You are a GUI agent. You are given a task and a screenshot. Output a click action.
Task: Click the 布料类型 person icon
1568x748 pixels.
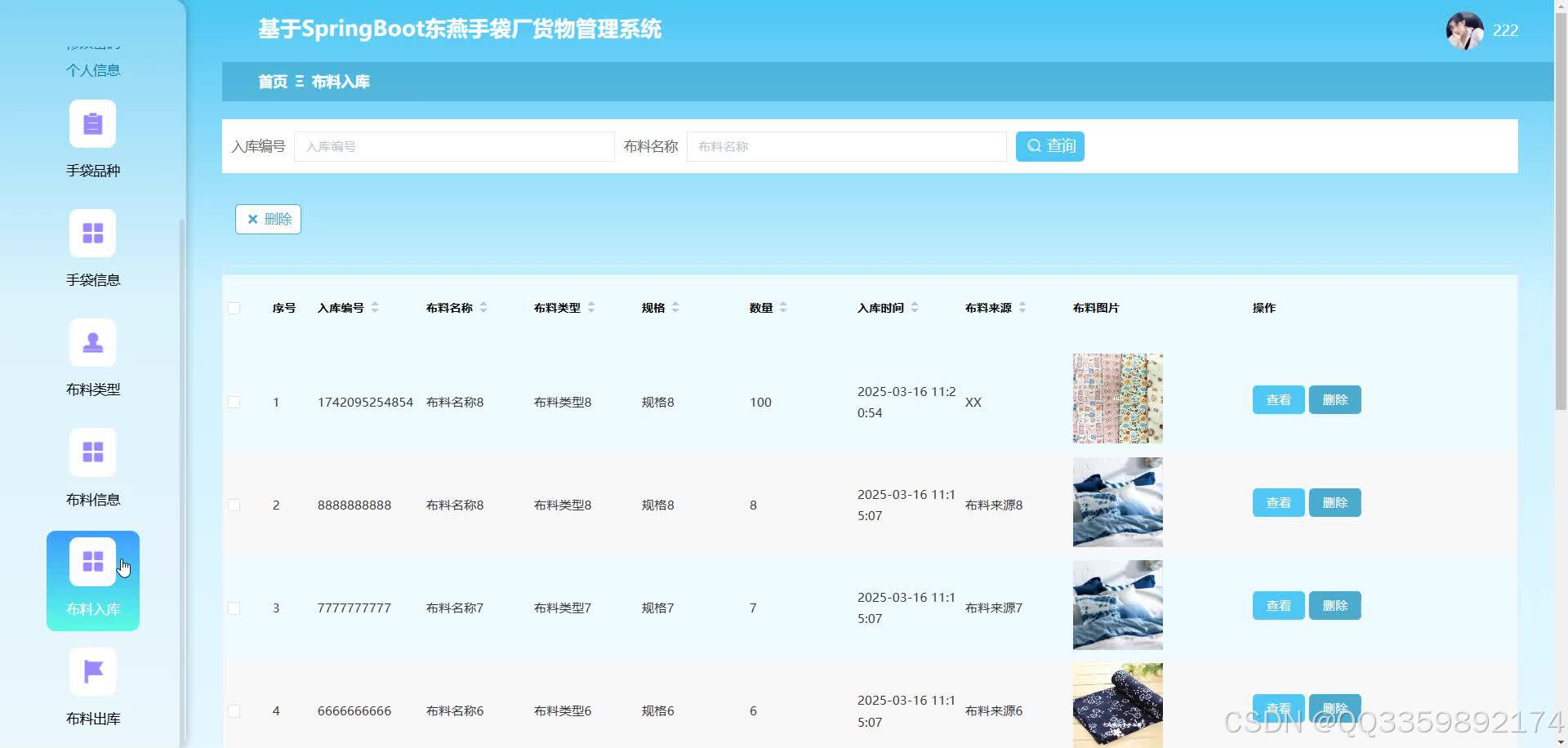click(92, 342)
